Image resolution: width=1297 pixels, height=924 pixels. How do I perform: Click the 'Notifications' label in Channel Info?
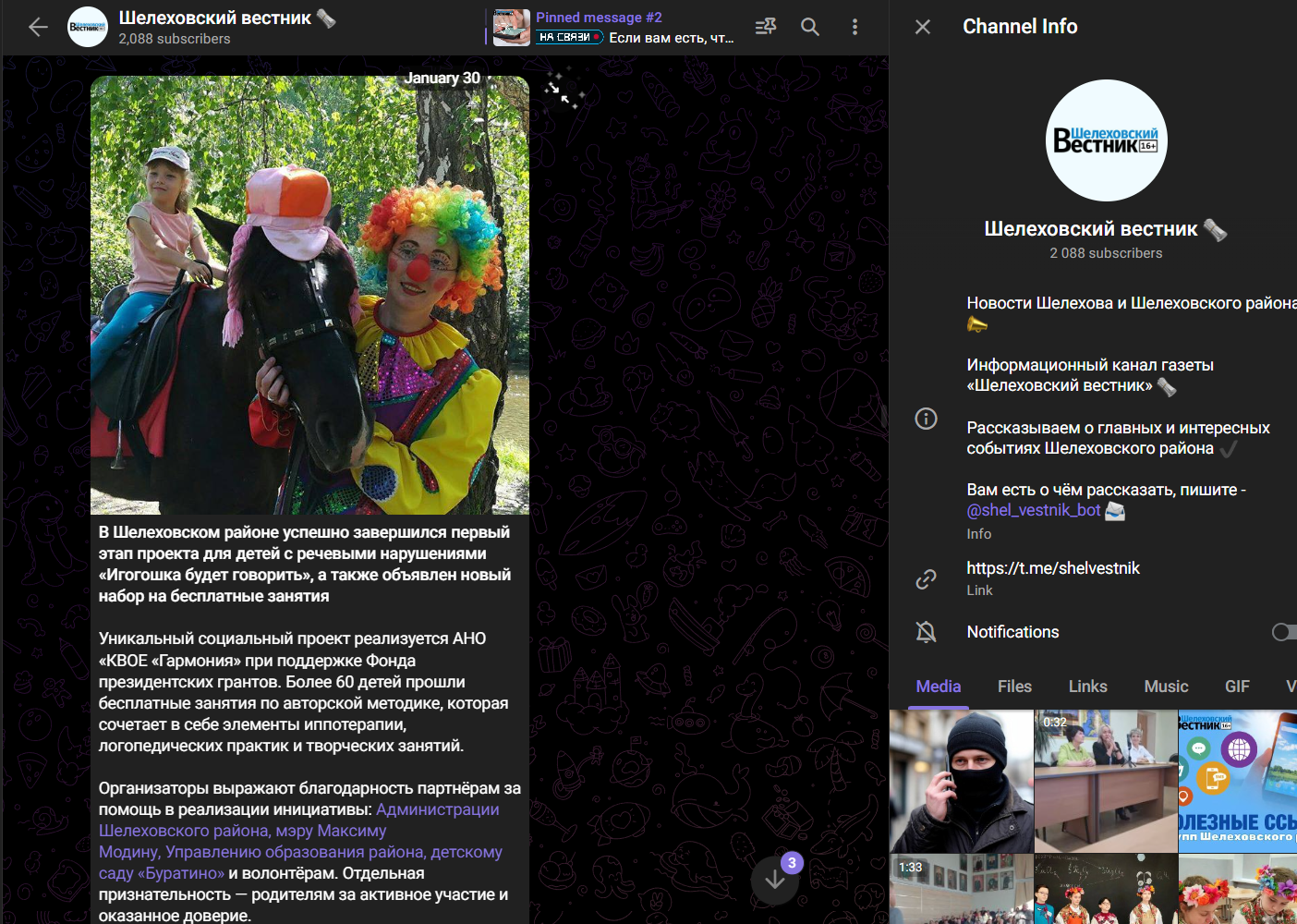(1012, 632)
